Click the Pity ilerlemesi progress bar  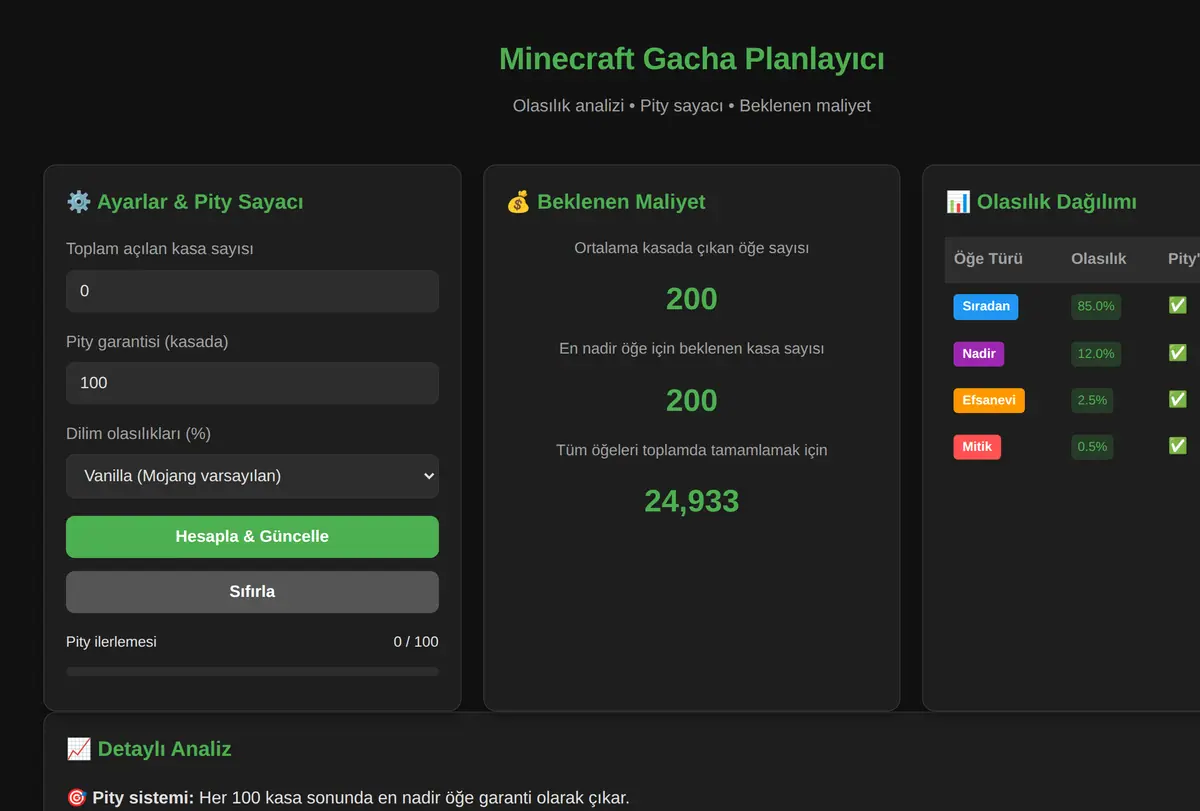pyautogui.click(x=252, y=672)
